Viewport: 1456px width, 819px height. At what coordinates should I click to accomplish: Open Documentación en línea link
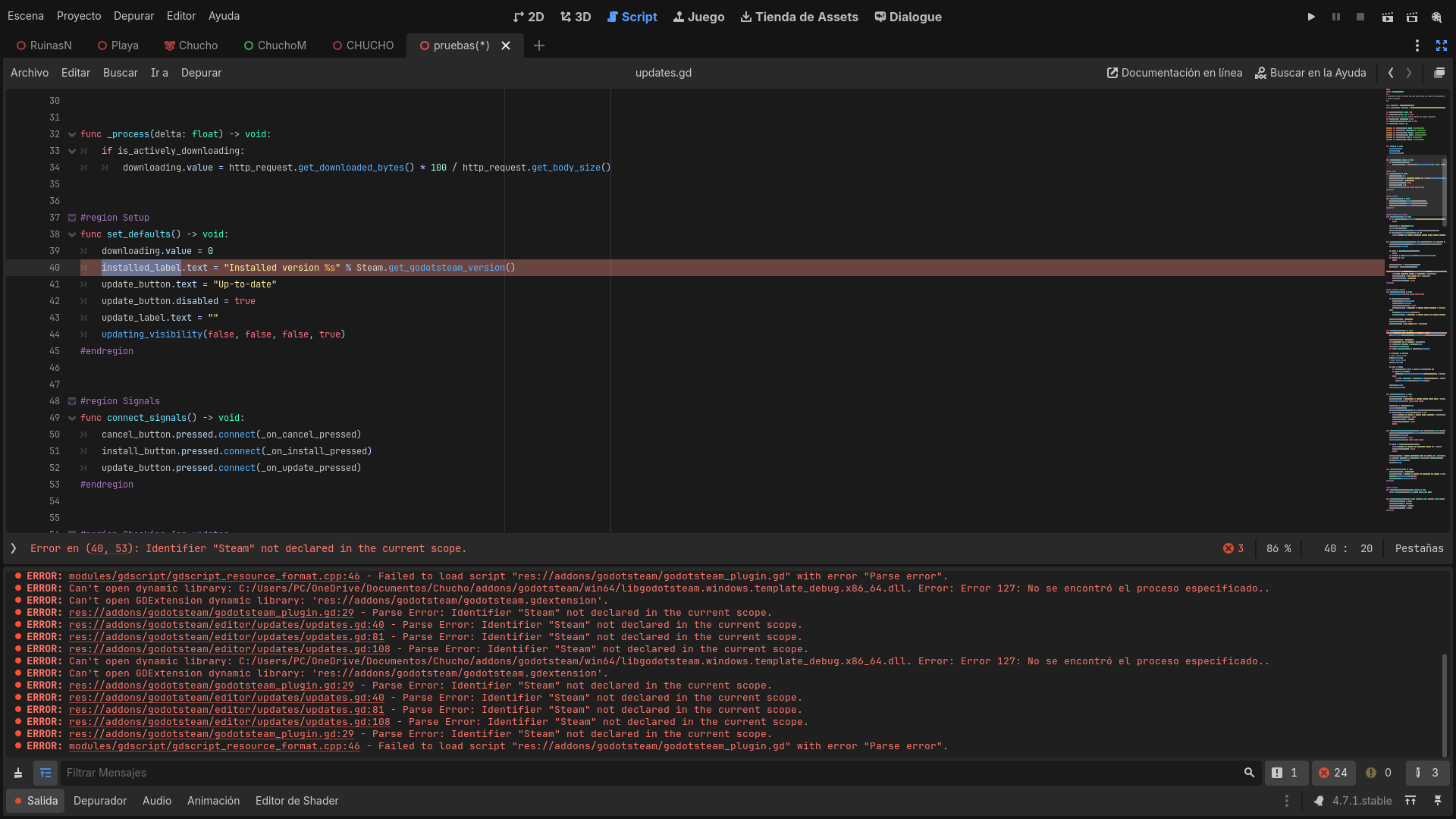coord(1175,73)
